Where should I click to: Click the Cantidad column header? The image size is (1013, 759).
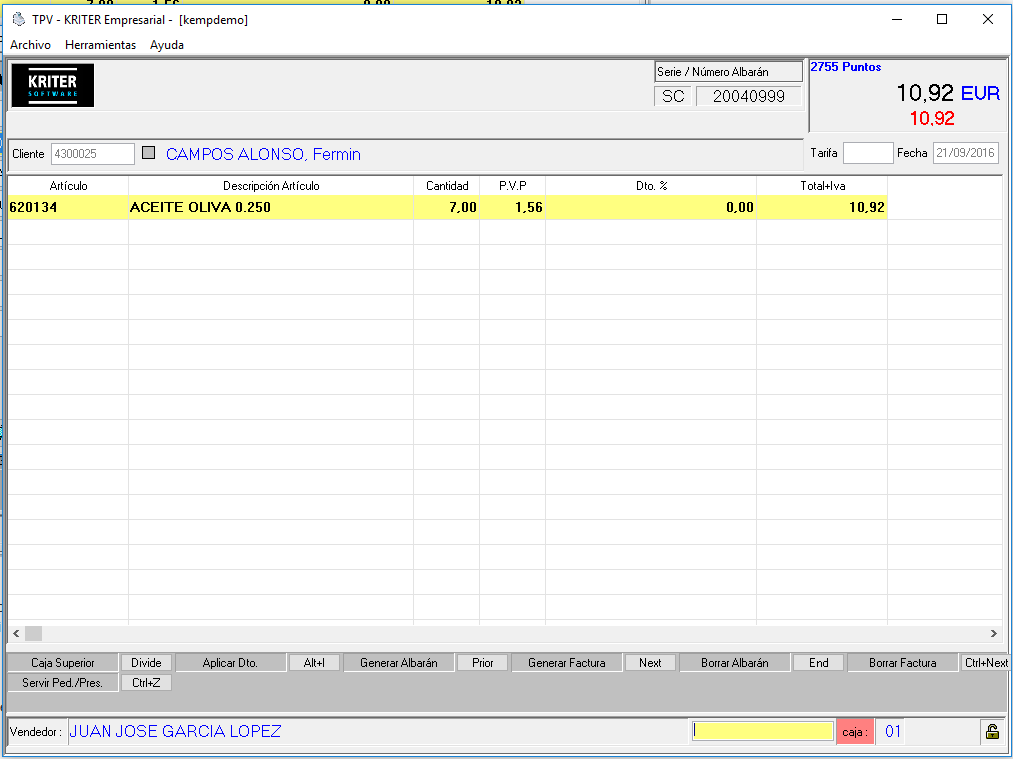tap(446, 186)
